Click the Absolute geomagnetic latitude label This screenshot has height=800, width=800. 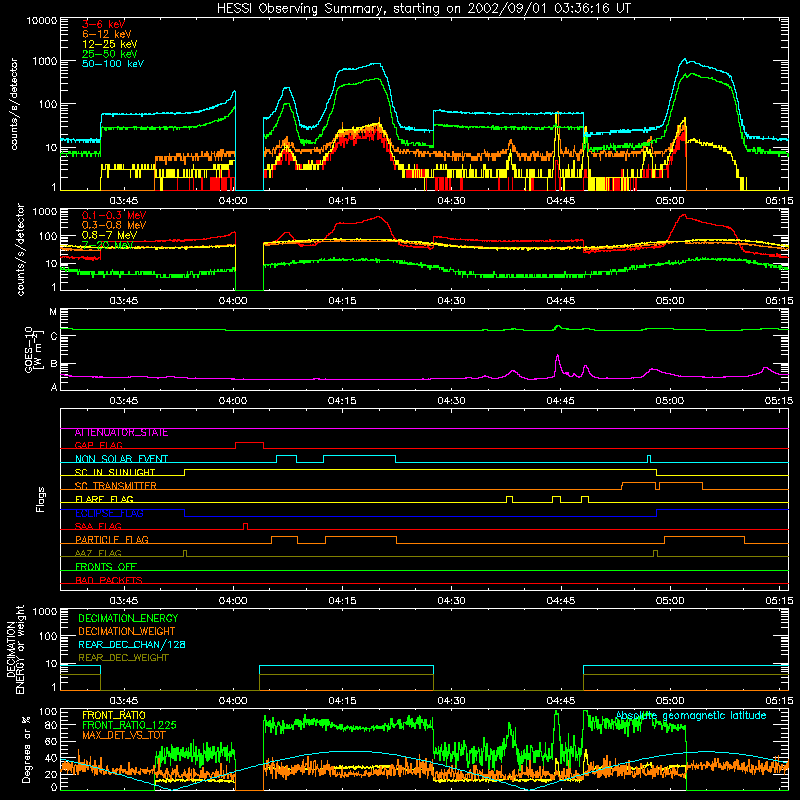691,716
